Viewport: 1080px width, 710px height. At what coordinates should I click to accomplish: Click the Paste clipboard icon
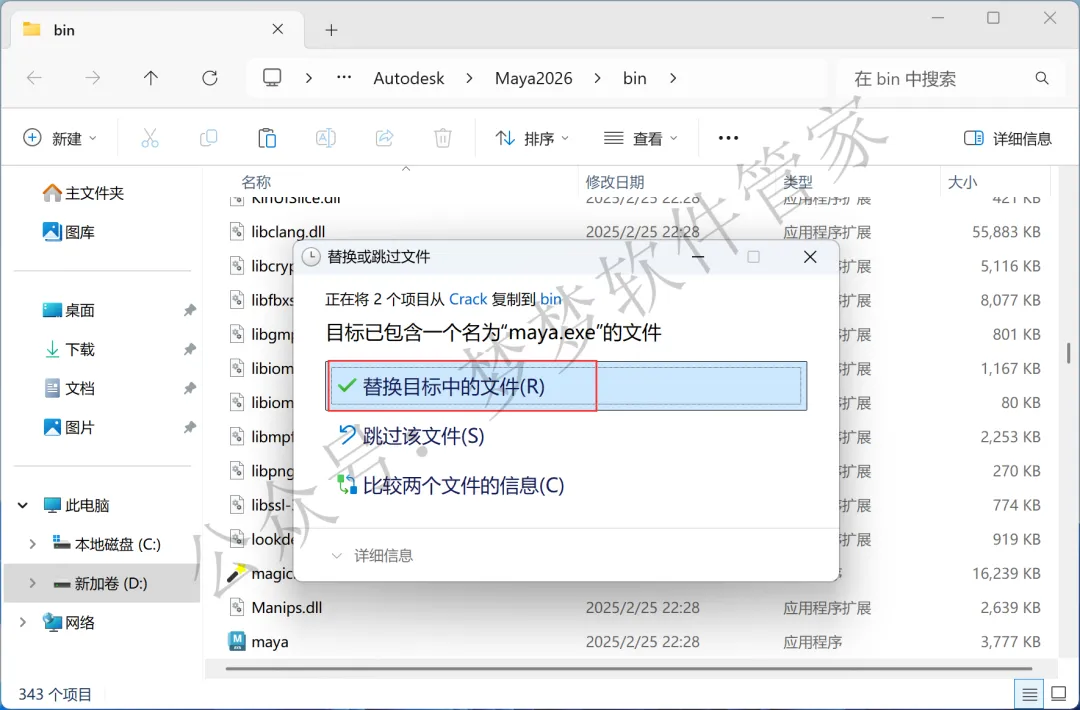(x=267, y=138)
